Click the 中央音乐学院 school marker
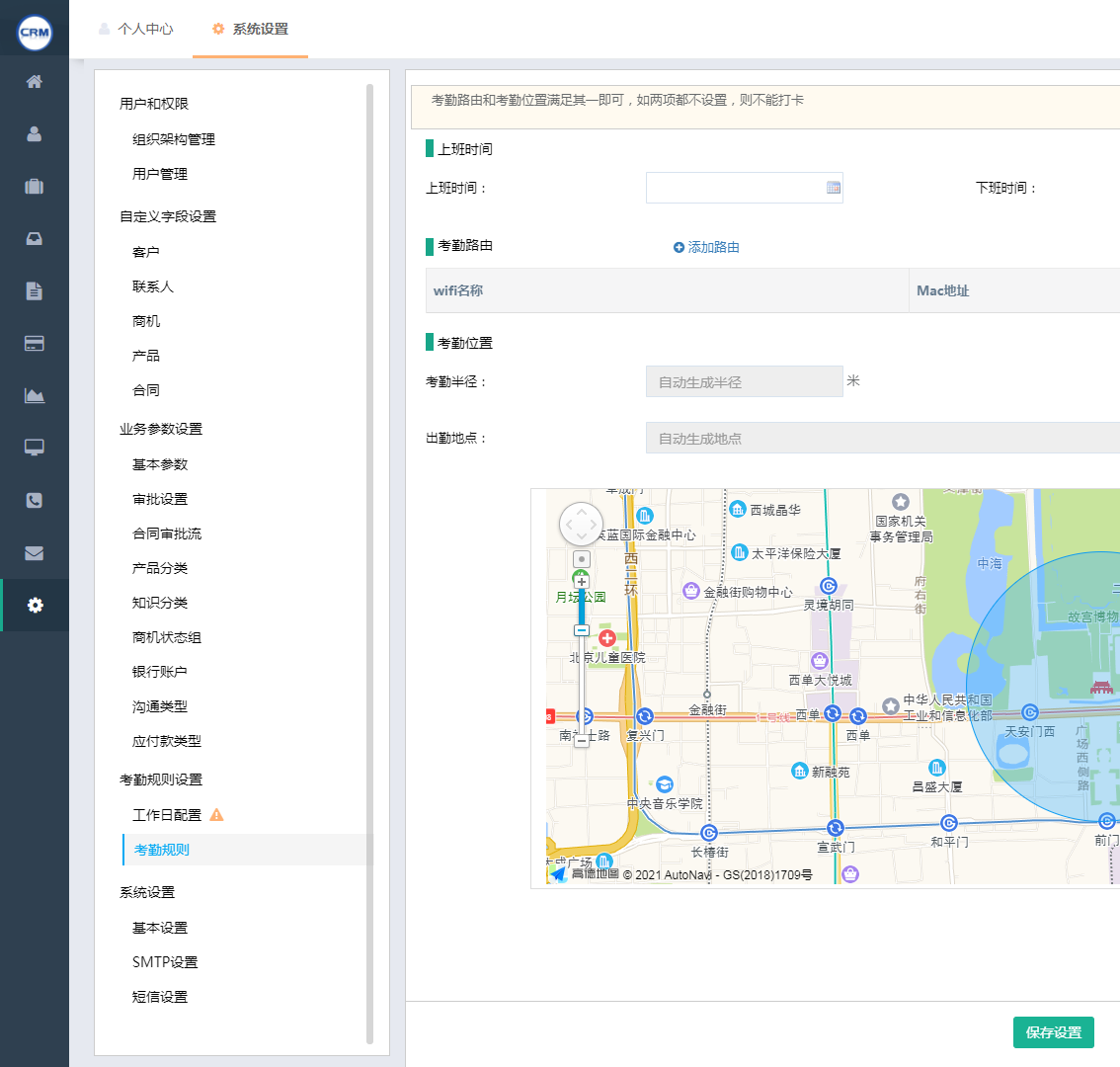 665,784
